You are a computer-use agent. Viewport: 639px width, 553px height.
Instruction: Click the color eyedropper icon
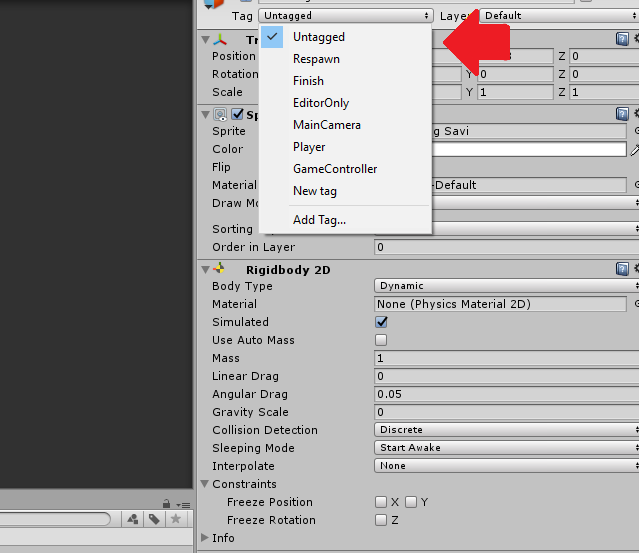pyautogui.click(x=635, y=150)
